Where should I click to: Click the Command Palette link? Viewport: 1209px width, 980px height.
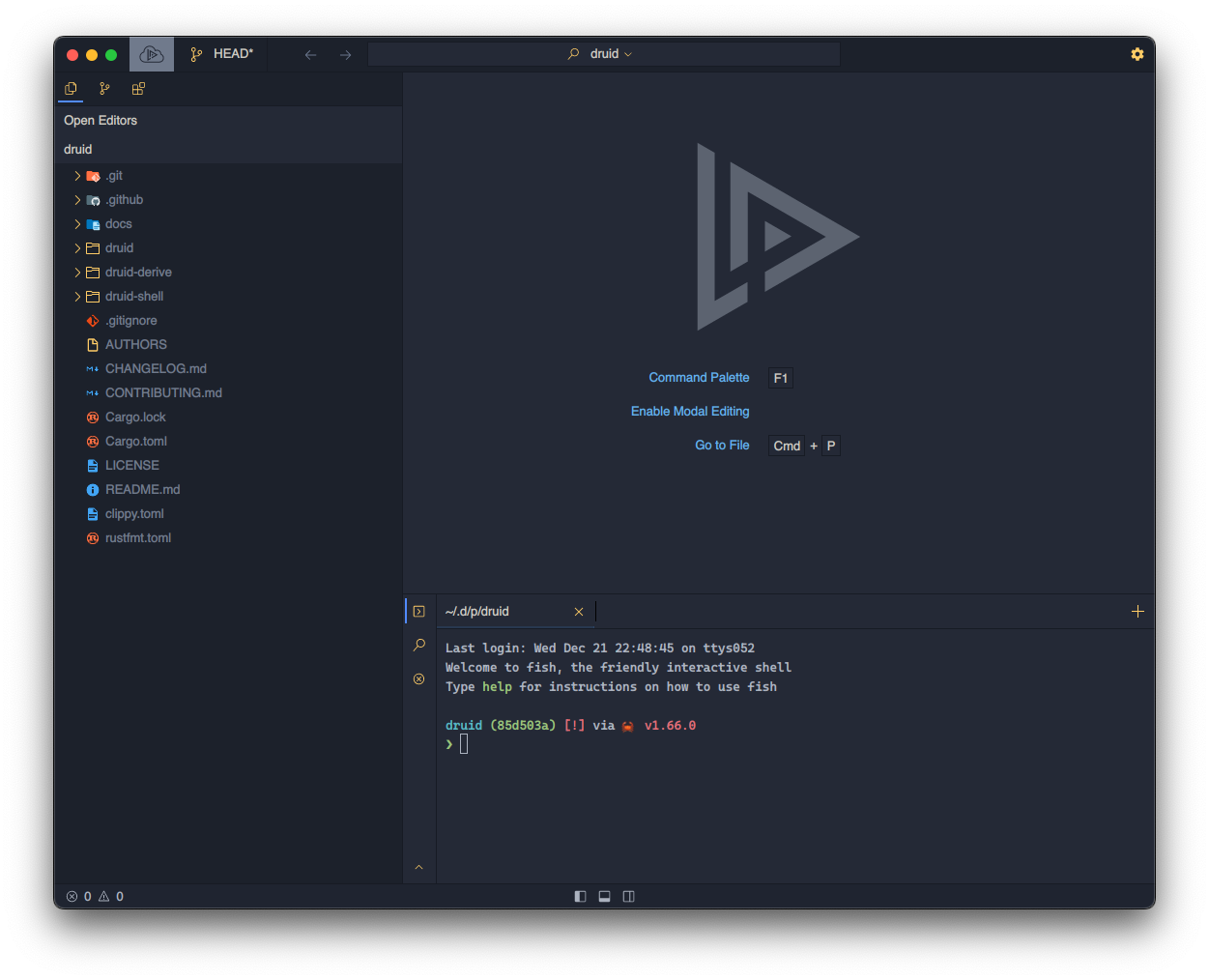[x=699, y=378]
